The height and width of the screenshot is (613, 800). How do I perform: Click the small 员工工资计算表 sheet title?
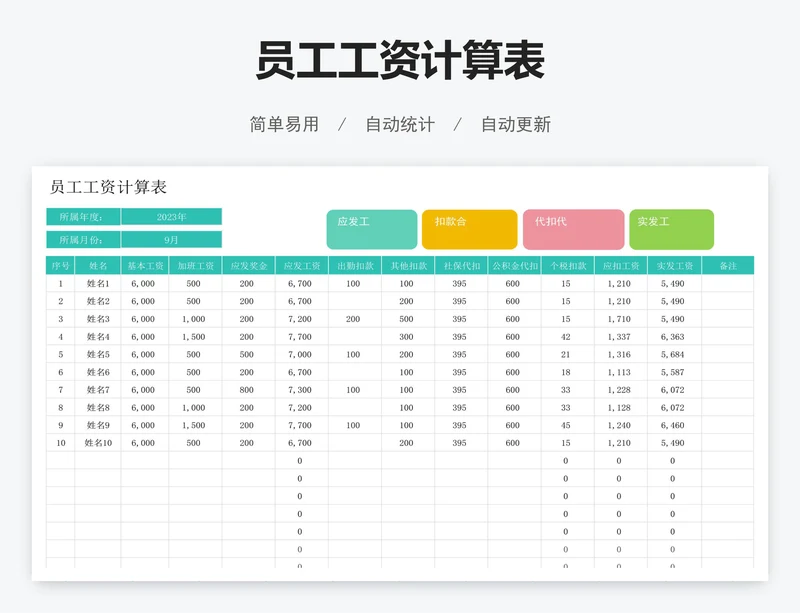[x=108, y=187]
